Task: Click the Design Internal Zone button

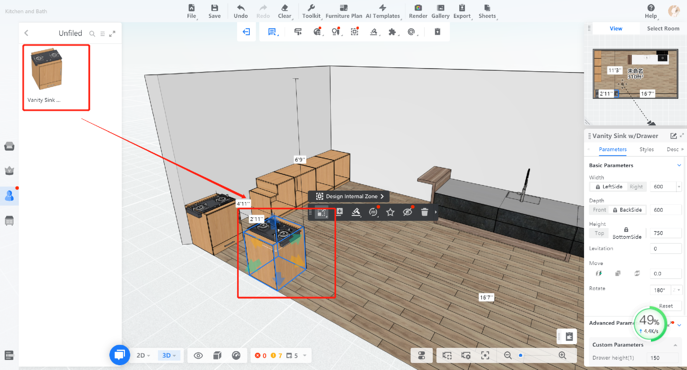Action: click(349, 196)
